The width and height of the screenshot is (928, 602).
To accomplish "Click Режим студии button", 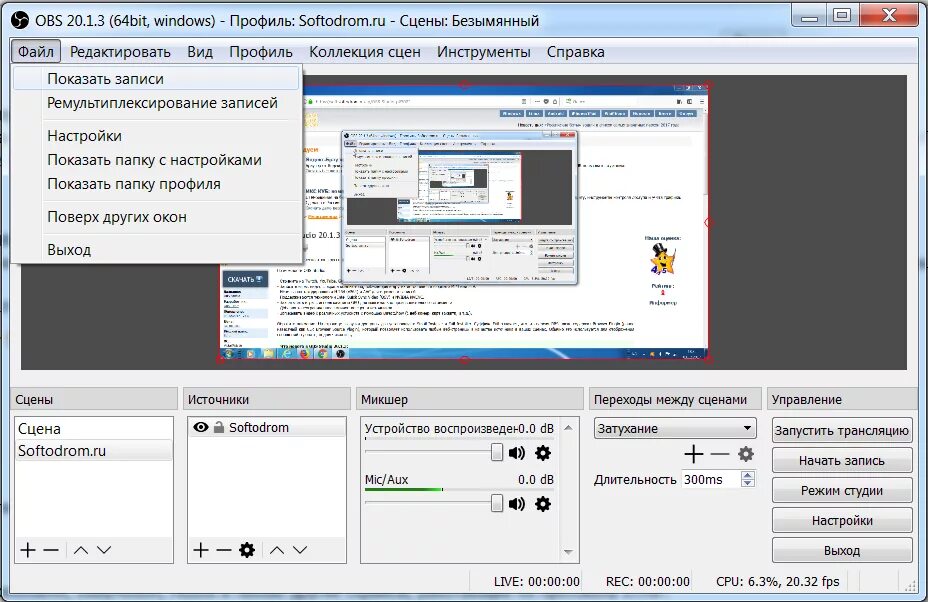I will 842,490.
